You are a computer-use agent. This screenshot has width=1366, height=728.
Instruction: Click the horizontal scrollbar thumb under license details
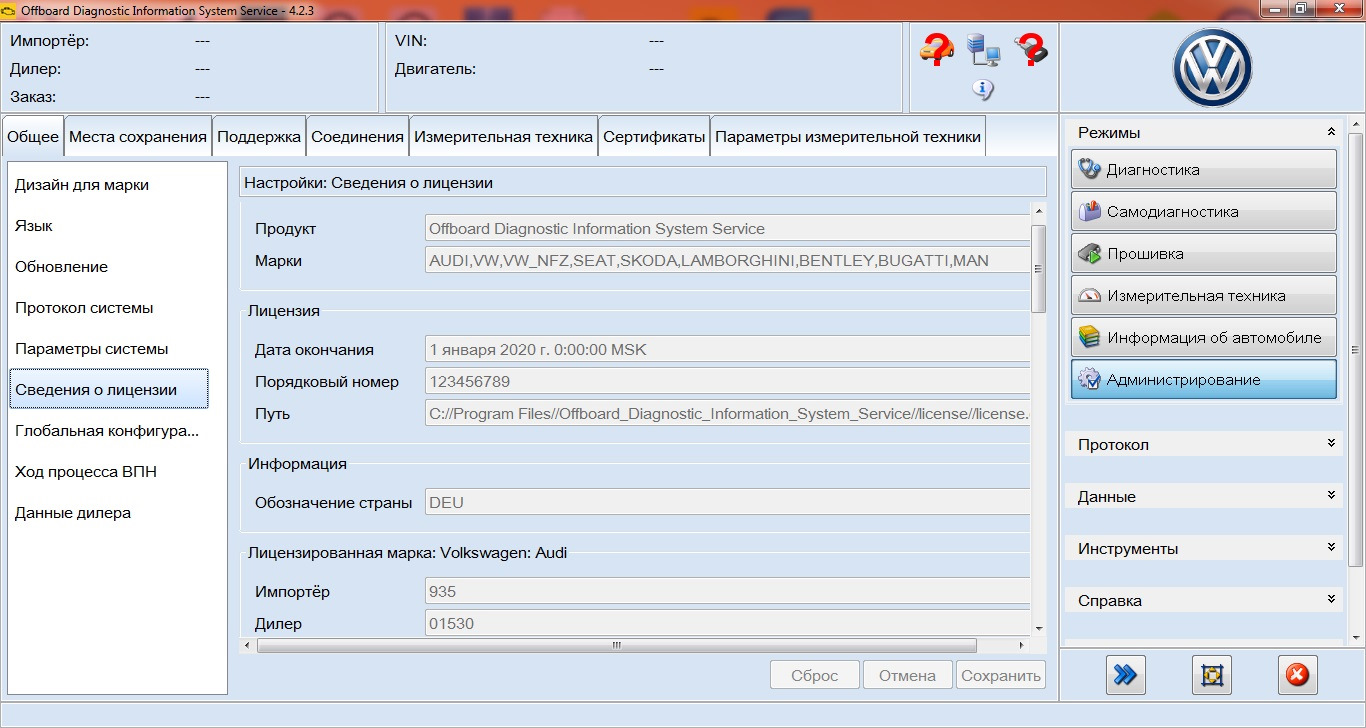click(x=618, y=645)
